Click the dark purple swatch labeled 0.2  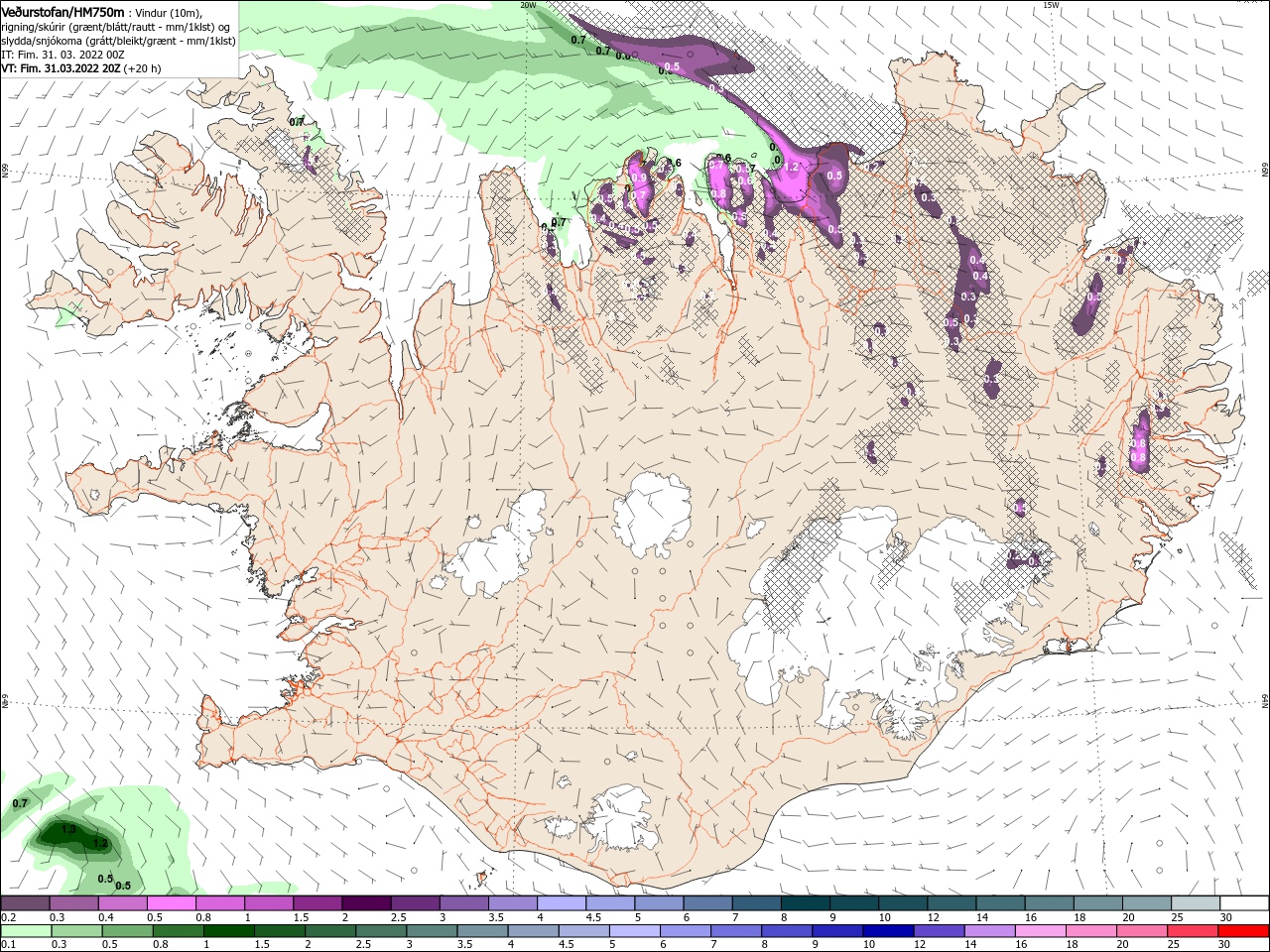25,902
